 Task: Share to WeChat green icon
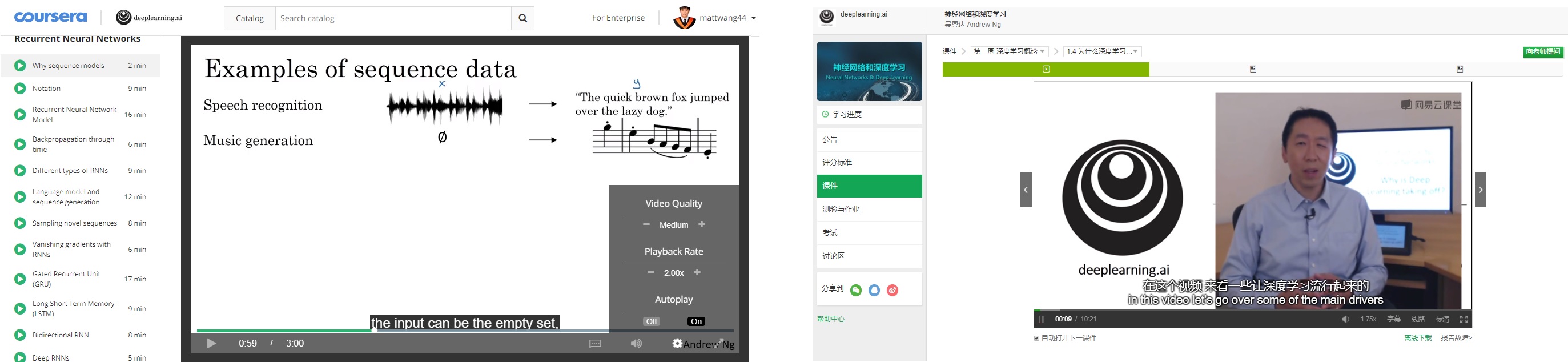(856, 290)
